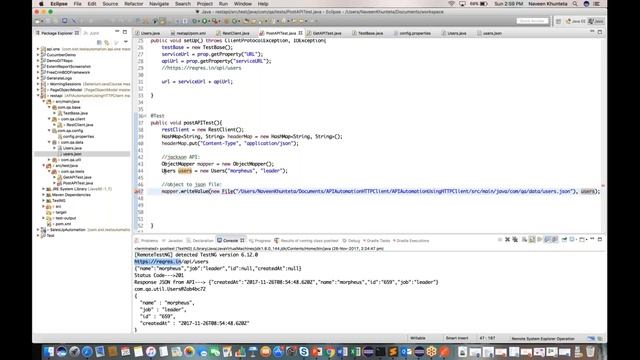Switch to Java EE perspective
The image size is (640, 360).
576,21
